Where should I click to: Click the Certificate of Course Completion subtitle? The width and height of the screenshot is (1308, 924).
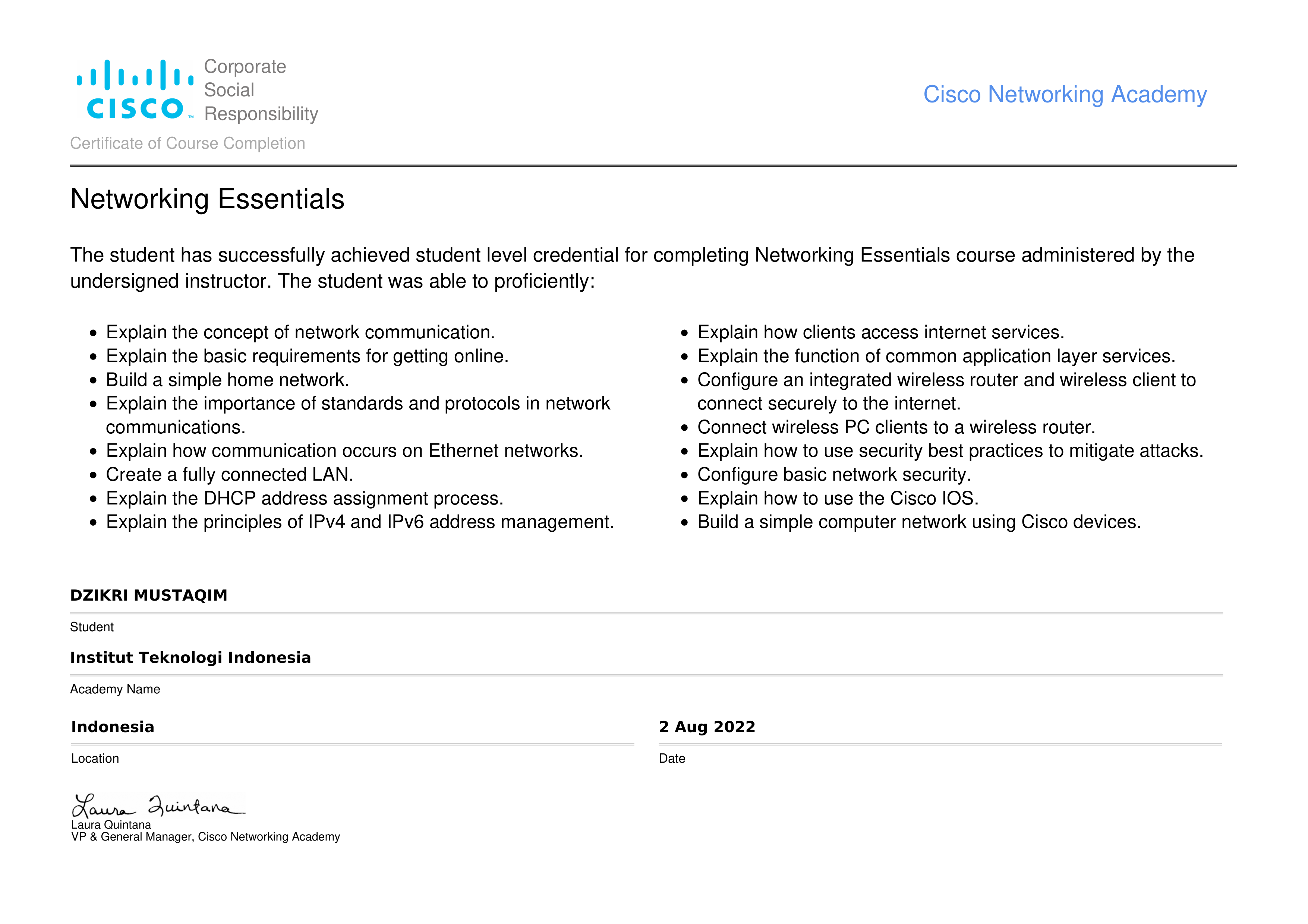(x=187, y=143)
